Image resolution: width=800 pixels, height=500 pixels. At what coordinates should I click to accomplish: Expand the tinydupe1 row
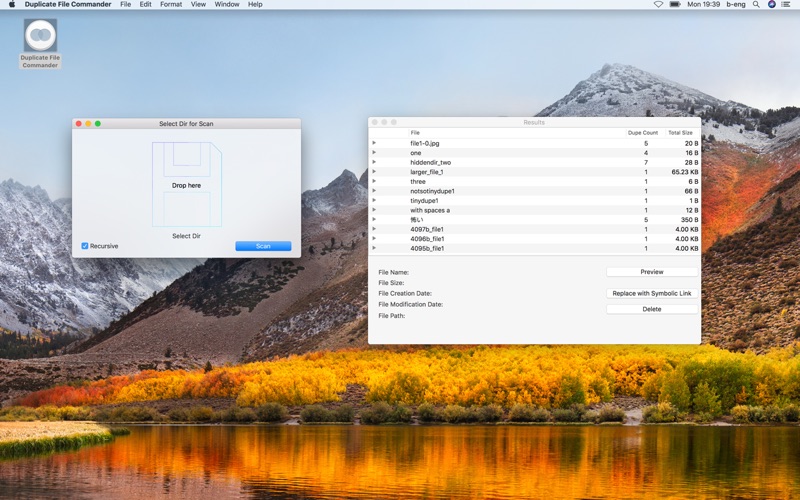click(x=374, y=201)
